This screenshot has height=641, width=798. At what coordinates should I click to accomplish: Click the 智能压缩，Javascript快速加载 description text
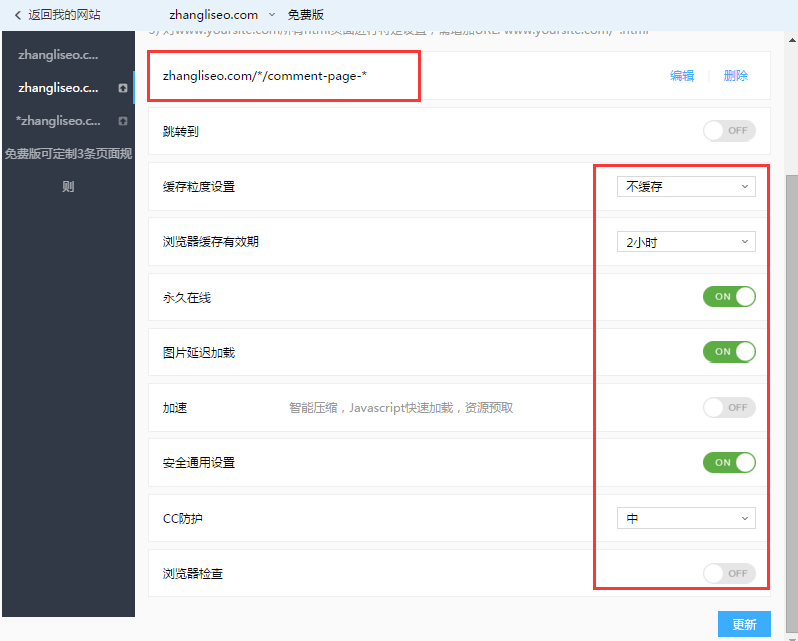tap(401, 407)
